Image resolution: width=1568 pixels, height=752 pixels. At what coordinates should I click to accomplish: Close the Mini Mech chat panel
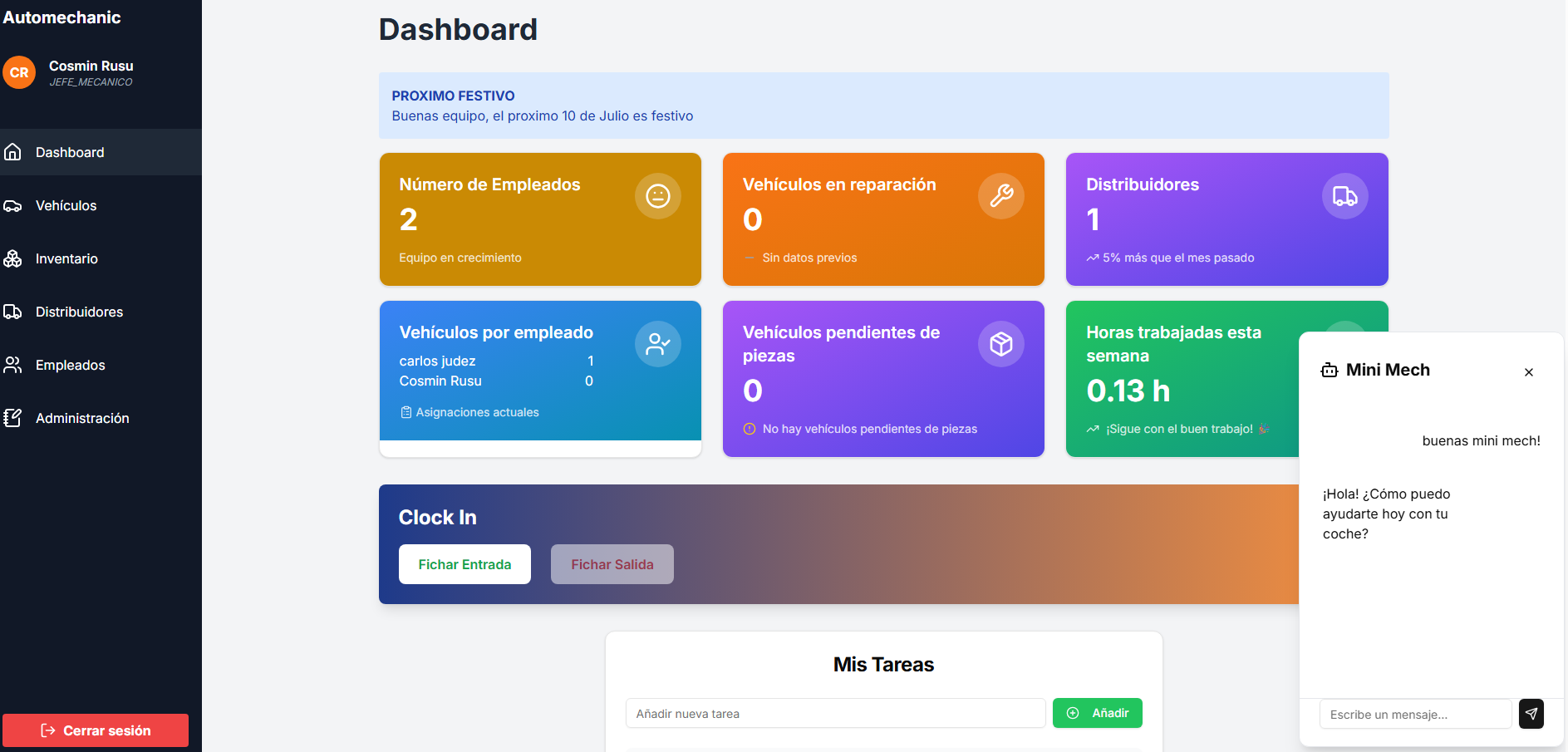point(1528,372)
